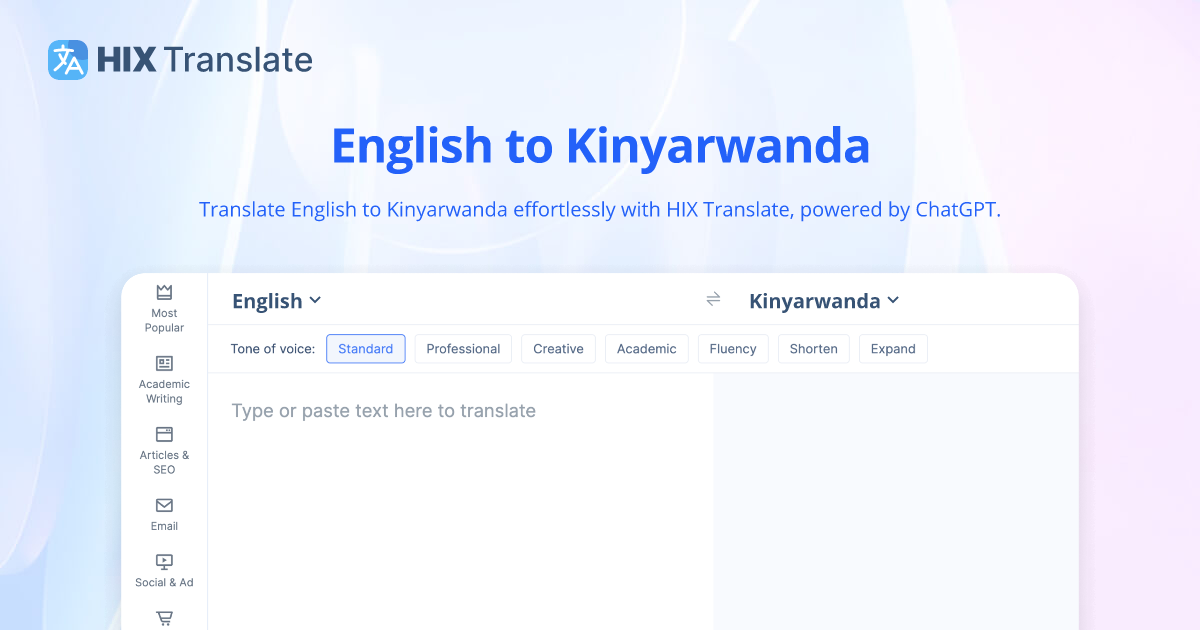Pick the Academic tone option

coord(646,349)
